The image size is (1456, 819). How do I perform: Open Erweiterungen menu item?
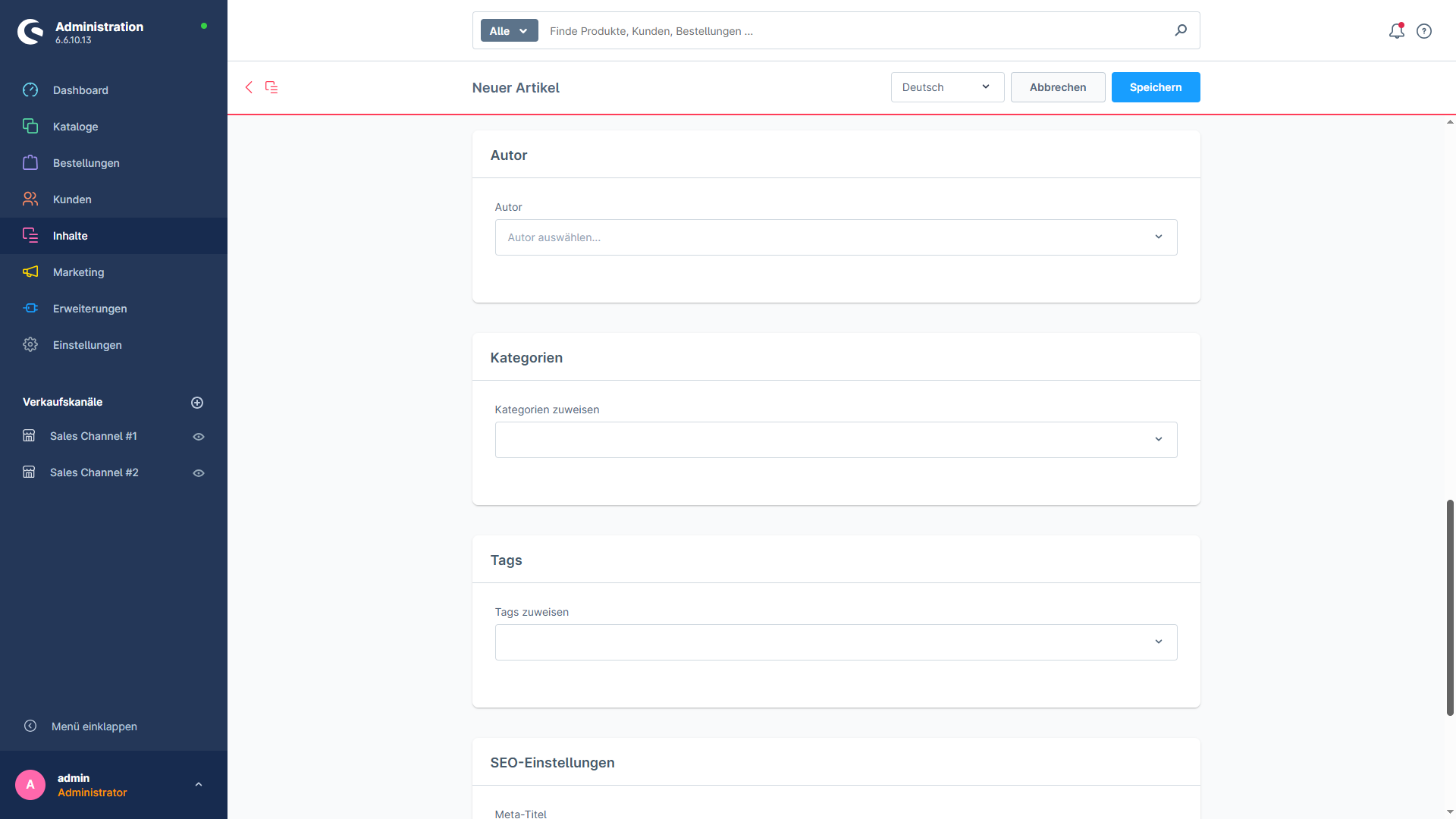(x=114, y=309)
